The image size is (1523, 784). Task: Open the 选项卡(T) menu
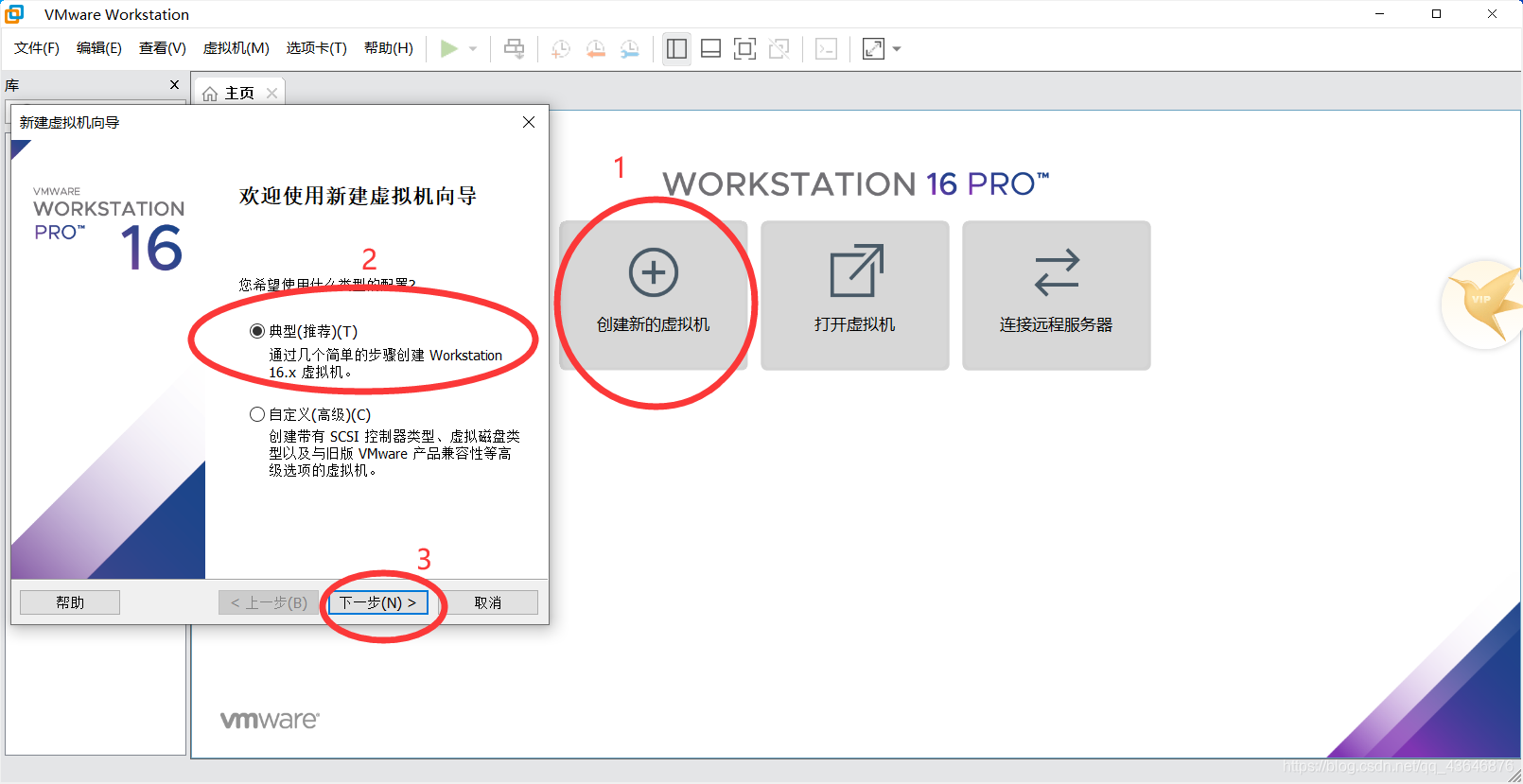tap(317, 48)
